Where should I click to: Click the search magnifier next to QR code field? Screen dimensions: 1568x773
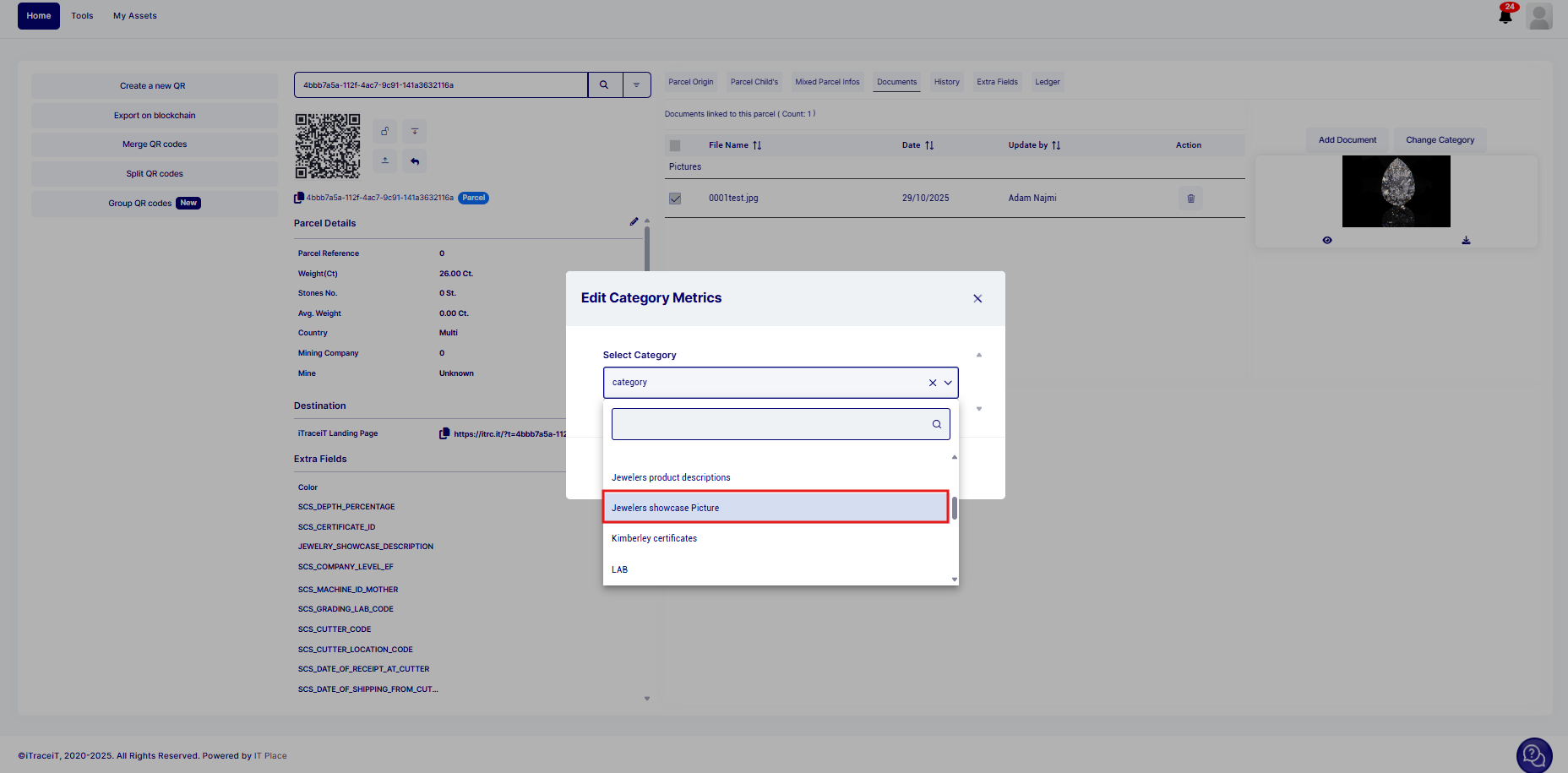point(604,85)
